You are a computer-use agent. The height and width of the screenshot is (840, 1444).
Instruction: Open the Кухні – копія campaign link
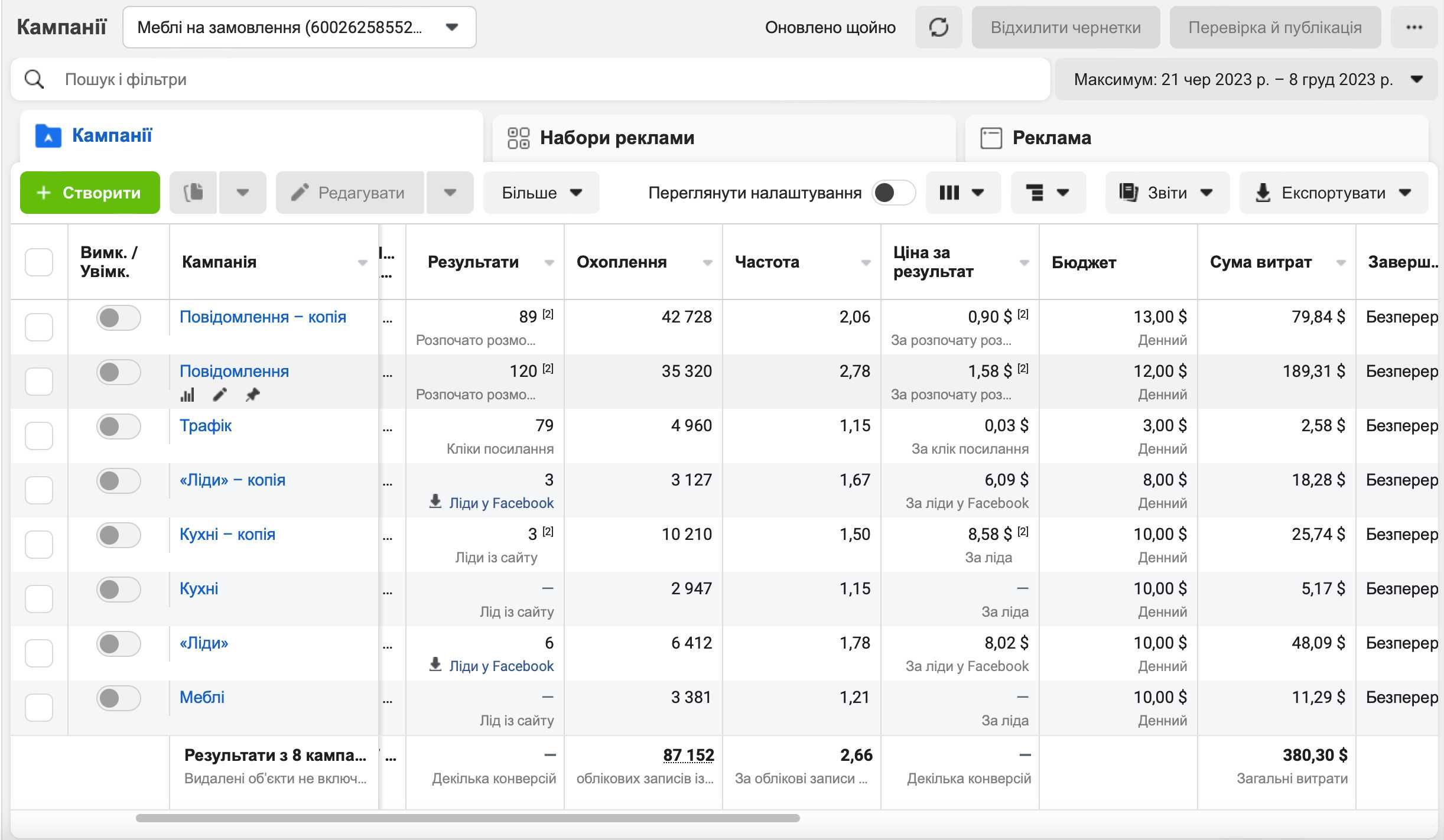coord(227,535)
